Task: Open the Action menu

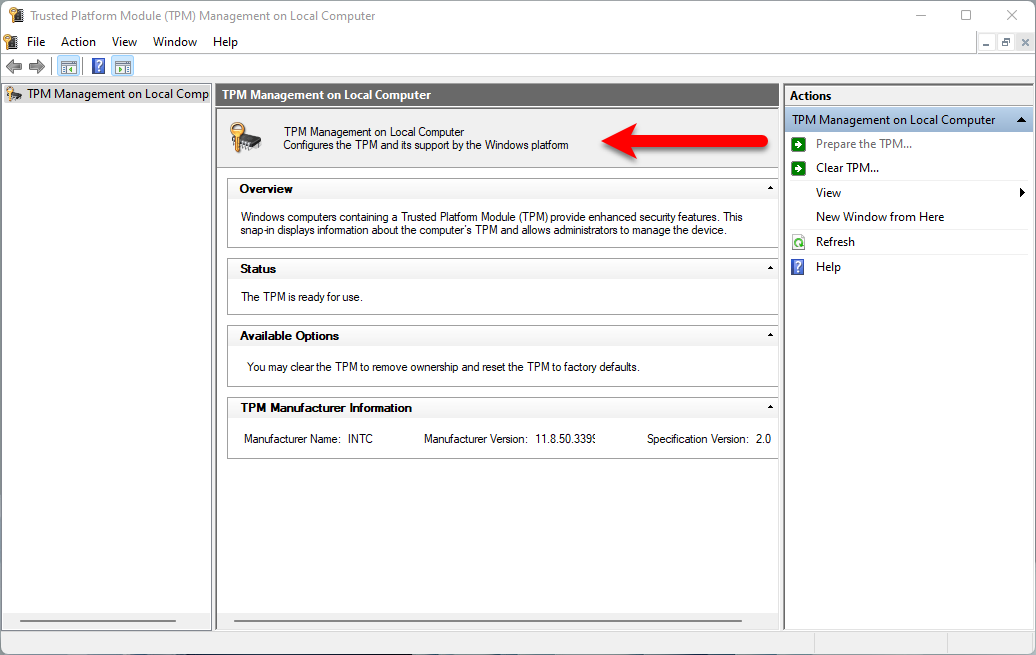Action: (x=78, y=42)
